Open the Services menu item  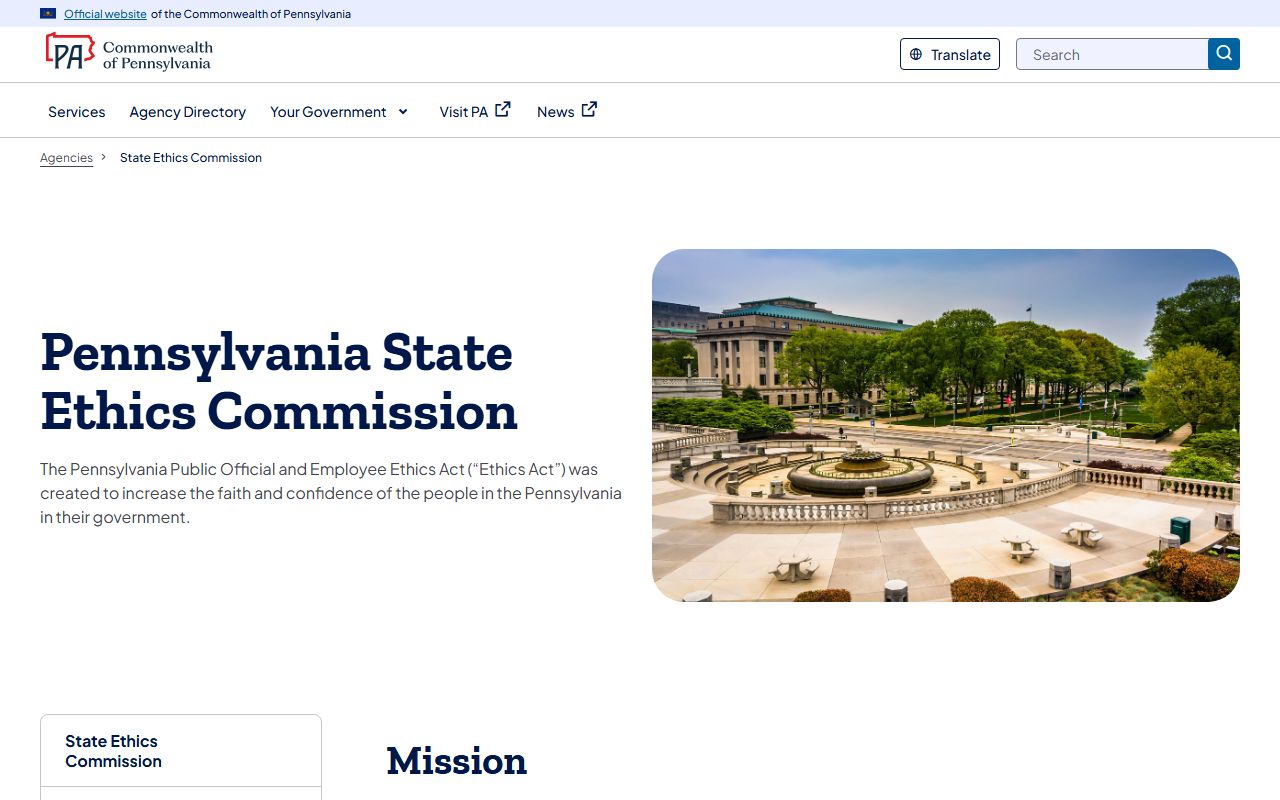(x=77, y=112)
